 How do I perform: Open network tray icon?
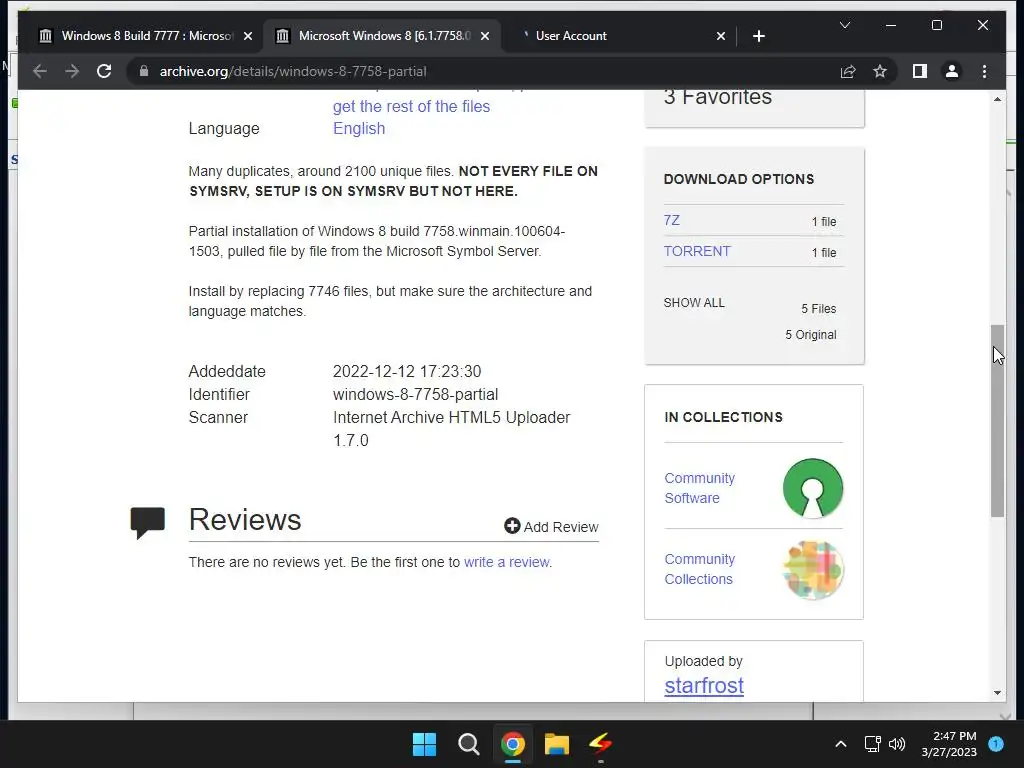click(872, 744)
